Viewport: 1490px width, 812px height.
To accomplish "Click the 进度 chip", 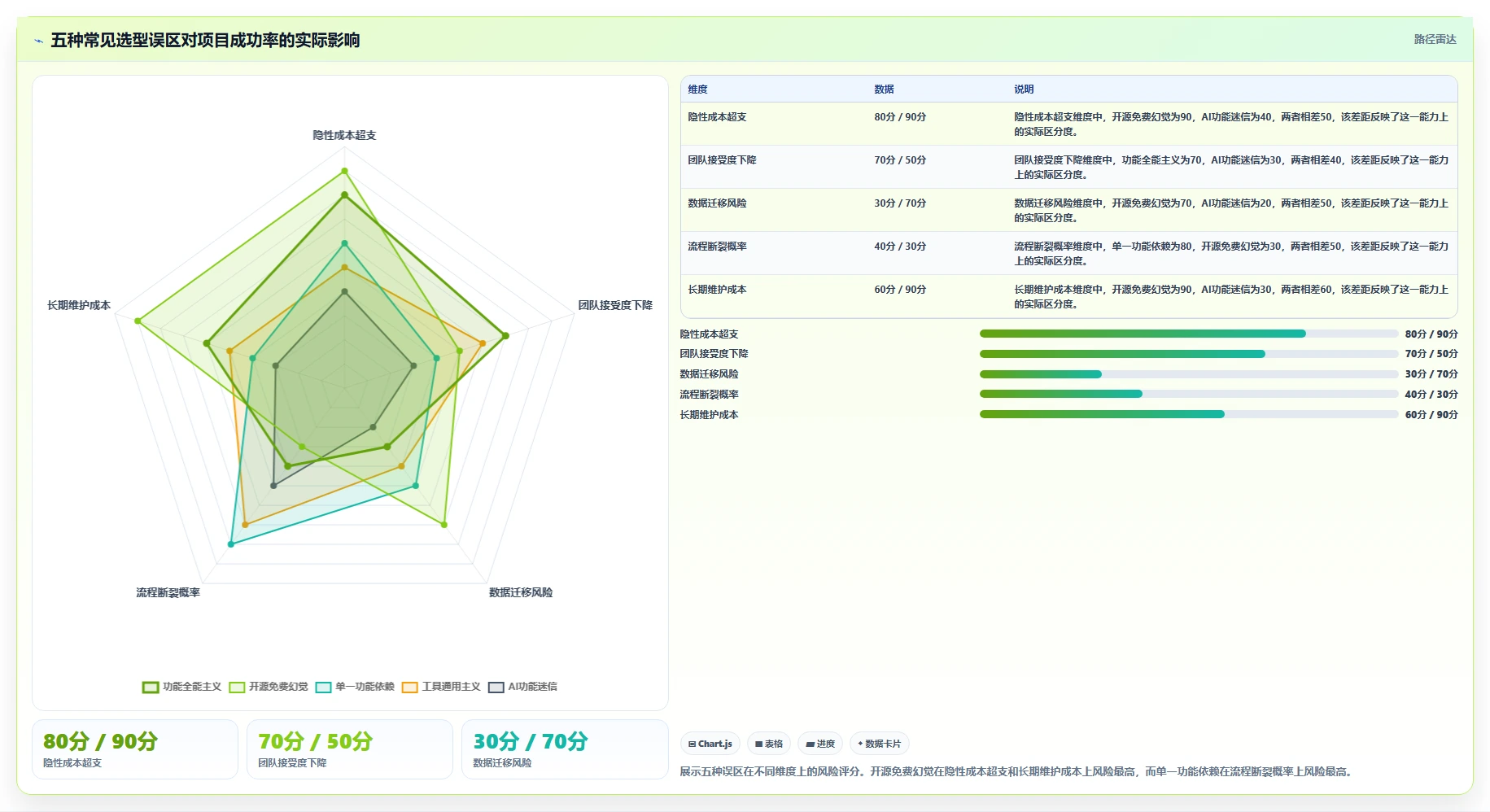I will point(820,744).
